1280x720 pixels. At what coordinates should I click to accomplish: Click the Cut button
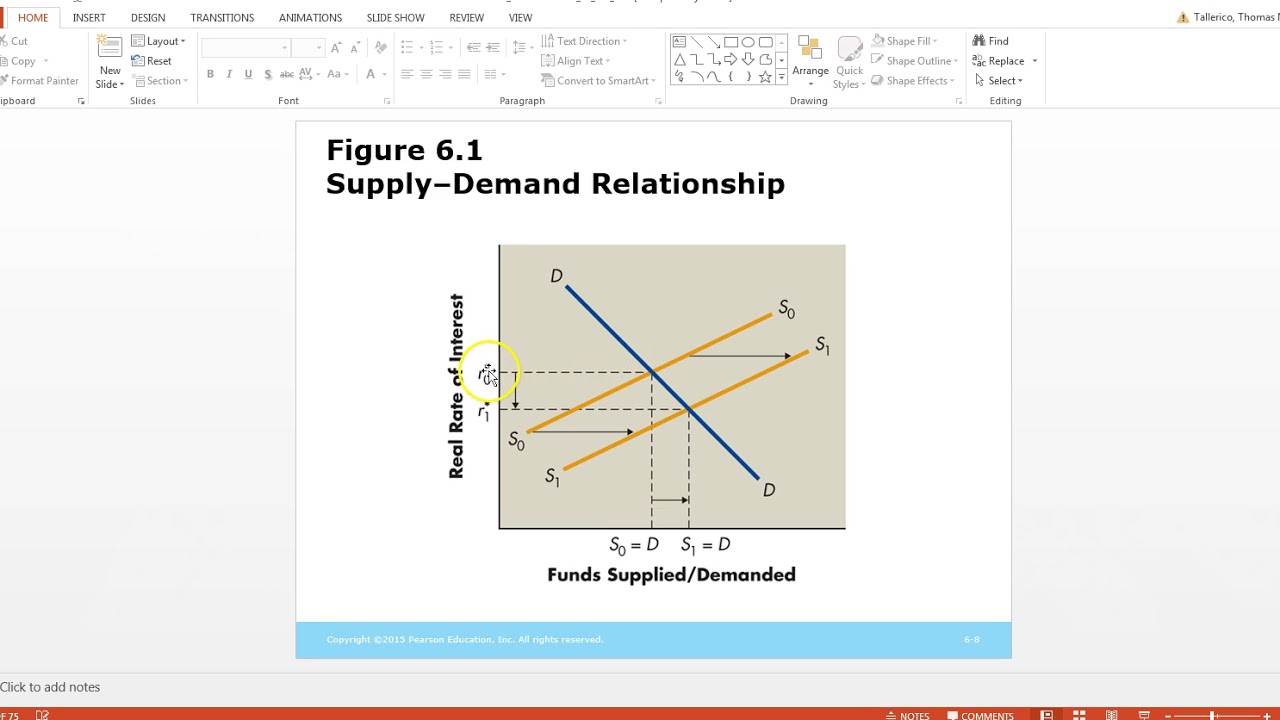(x=14, y=41)
